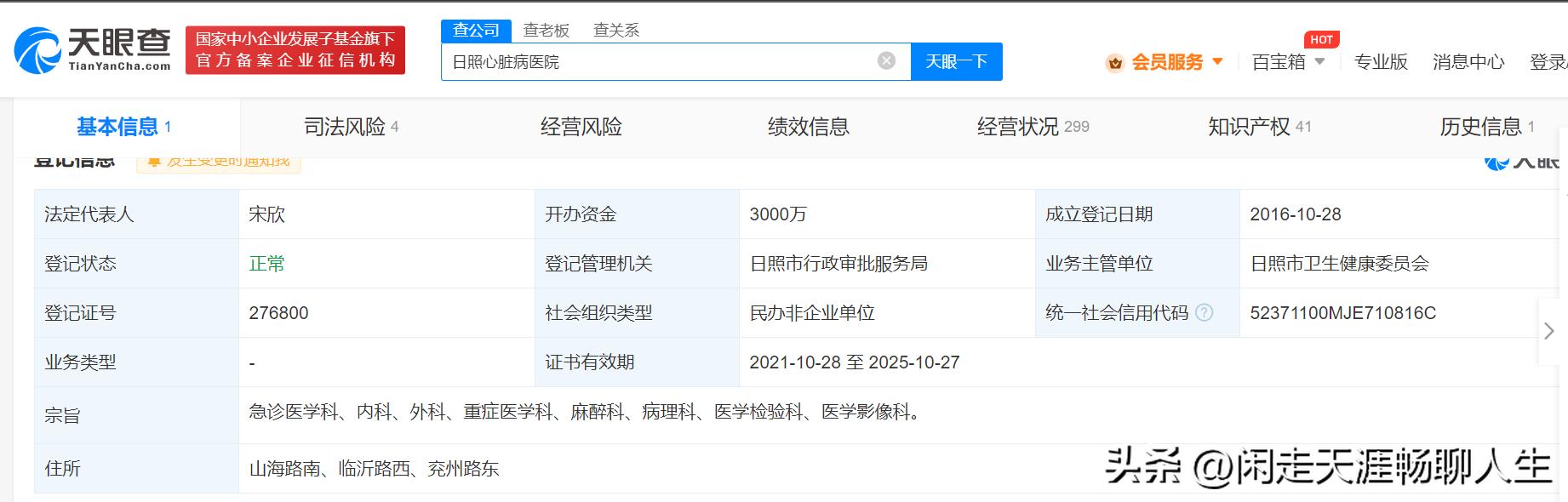Viewport: 1568px width, 502px height.
Task: Click the 3000万 funding value
Action: (777, 214)
